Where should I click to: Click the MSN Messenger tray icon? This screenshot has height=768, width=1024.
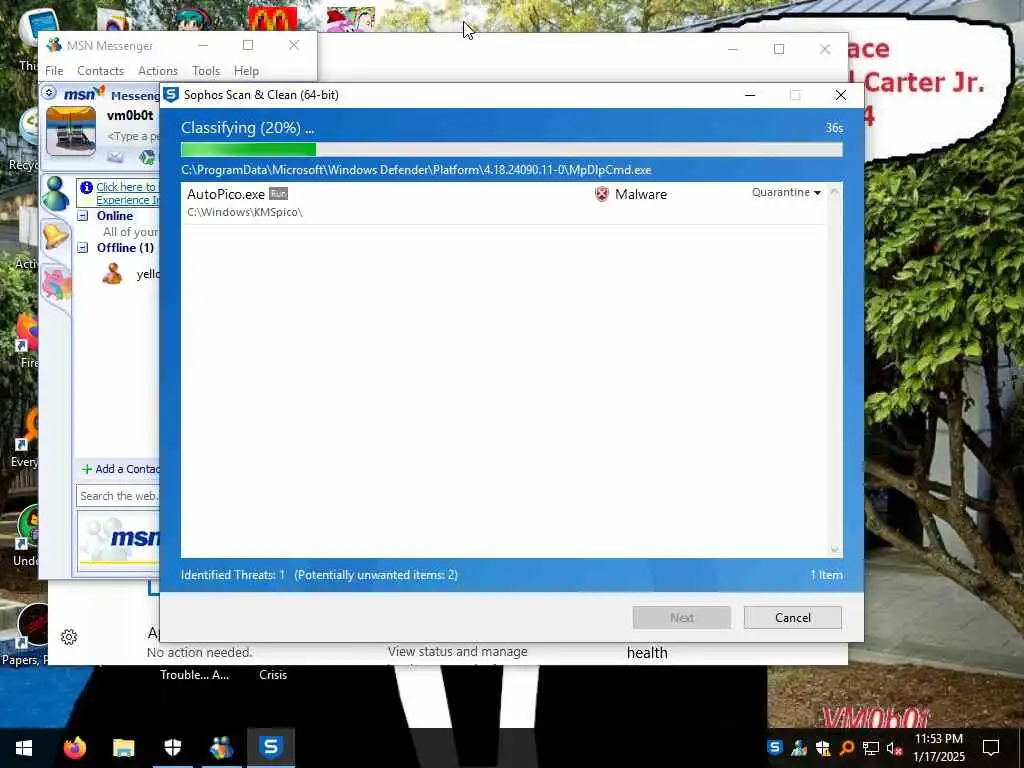799,747
